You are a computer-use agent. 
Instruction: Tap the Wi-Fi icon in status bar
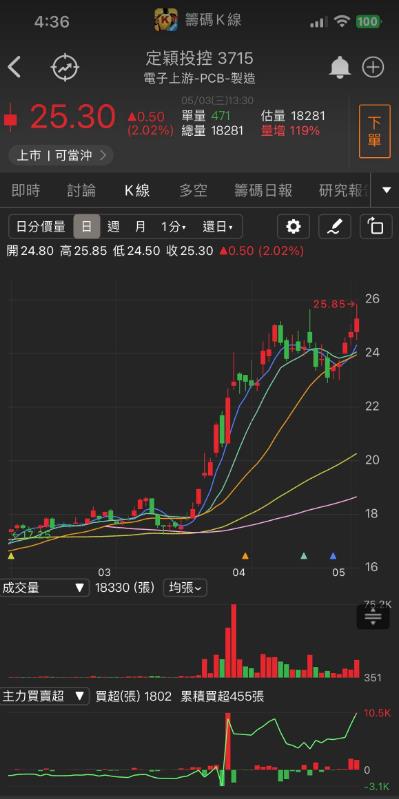pyautogui.click(x=341, y=21)
